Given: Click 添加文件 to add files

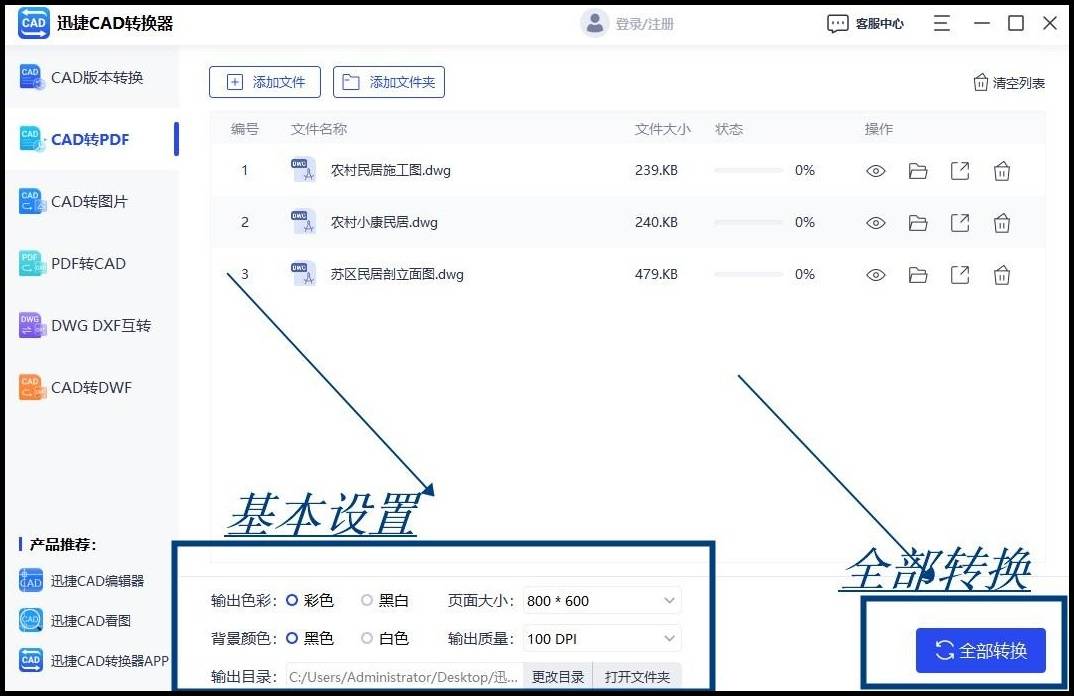Looking at the screenshot, I should pyautogui.click(x=263, y=82).
